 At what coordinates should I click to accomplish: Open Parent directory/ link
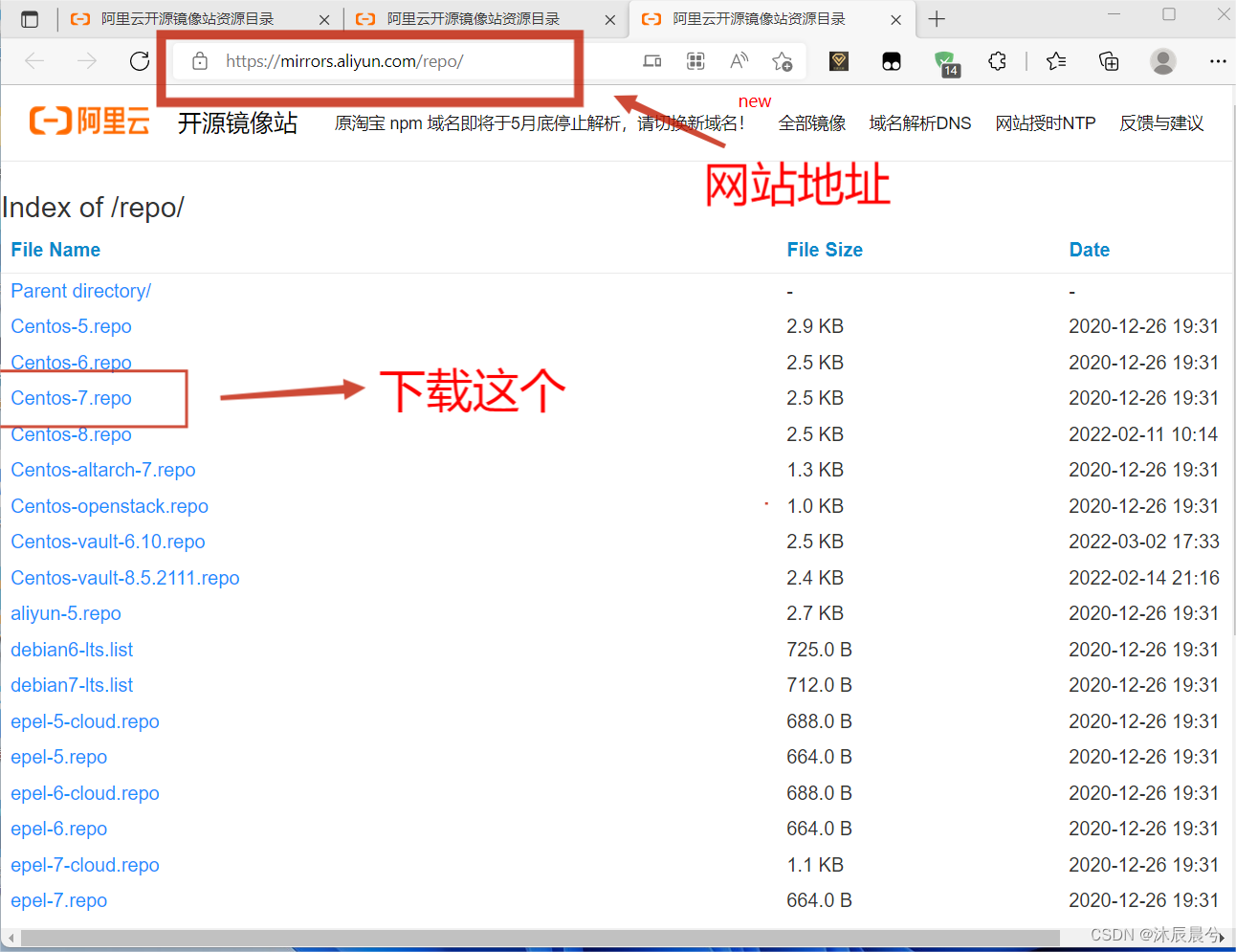point(81,291)
